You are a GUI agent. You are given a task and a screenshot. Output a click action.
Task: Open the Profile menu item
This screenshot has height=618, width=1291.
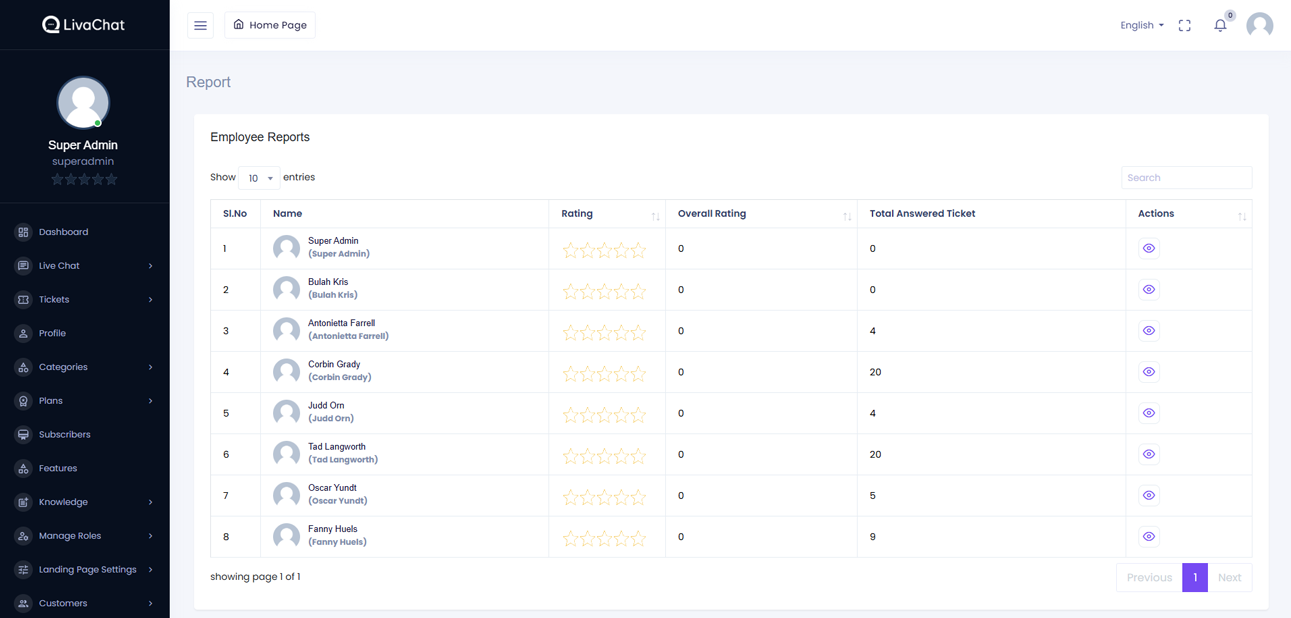(52, 334)
